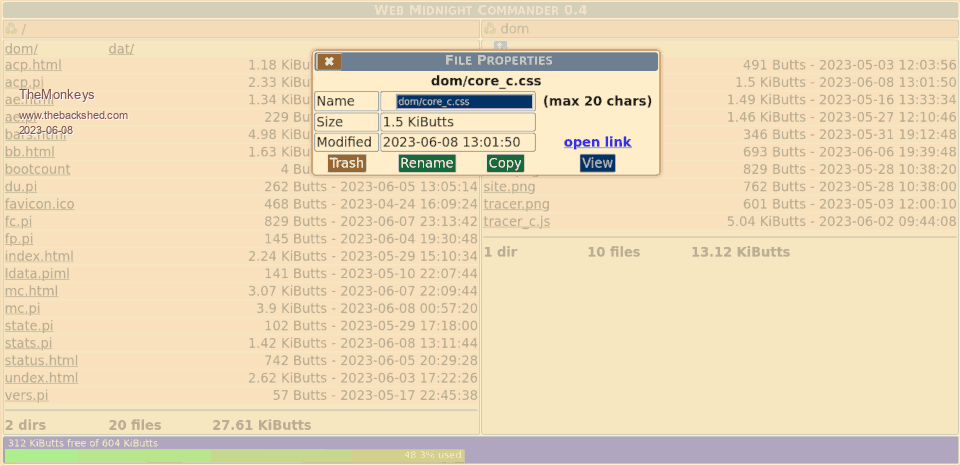Click the storage usage progress bar

(x=235, y=455)
